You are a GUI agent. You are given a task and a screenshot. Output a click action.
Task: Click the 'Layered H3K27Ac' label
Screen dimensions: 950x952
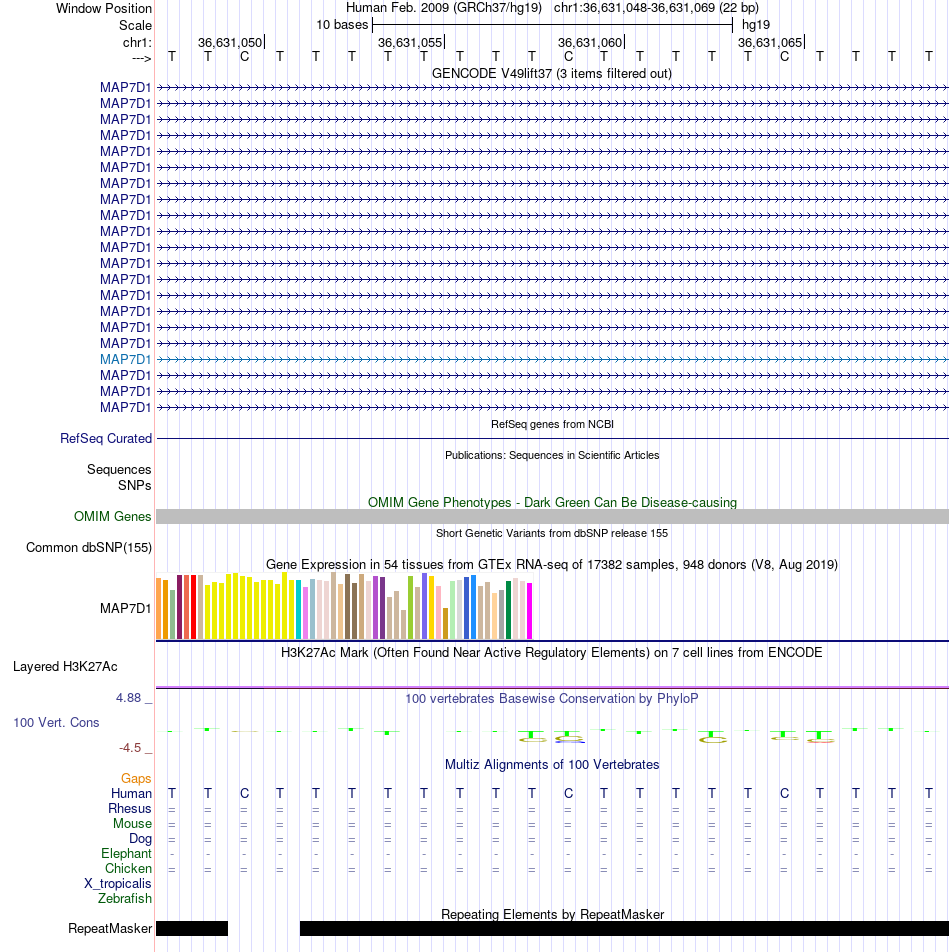(66, 667)
